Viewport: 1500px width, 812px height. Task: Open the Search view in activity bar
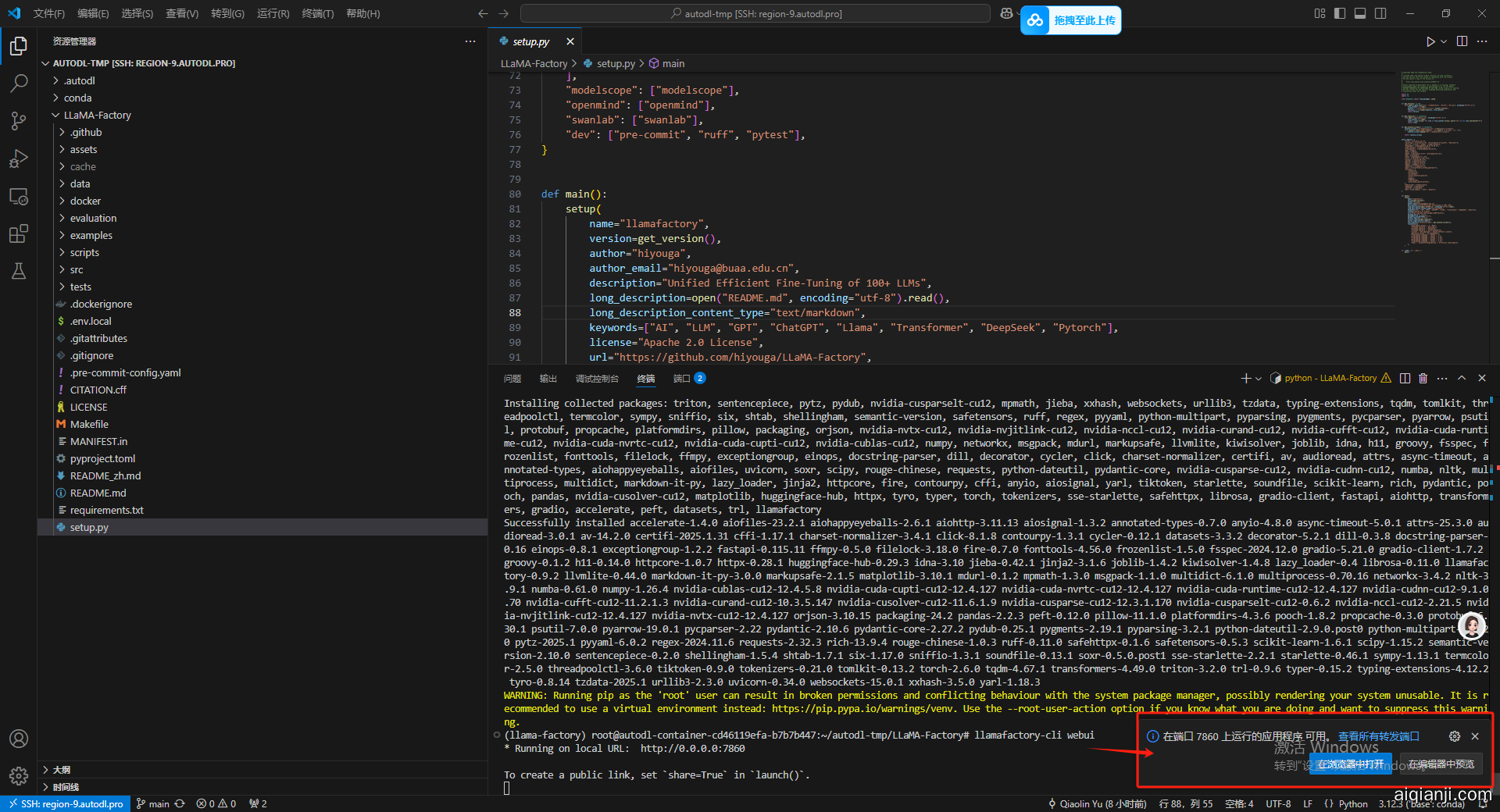(19, 83)
